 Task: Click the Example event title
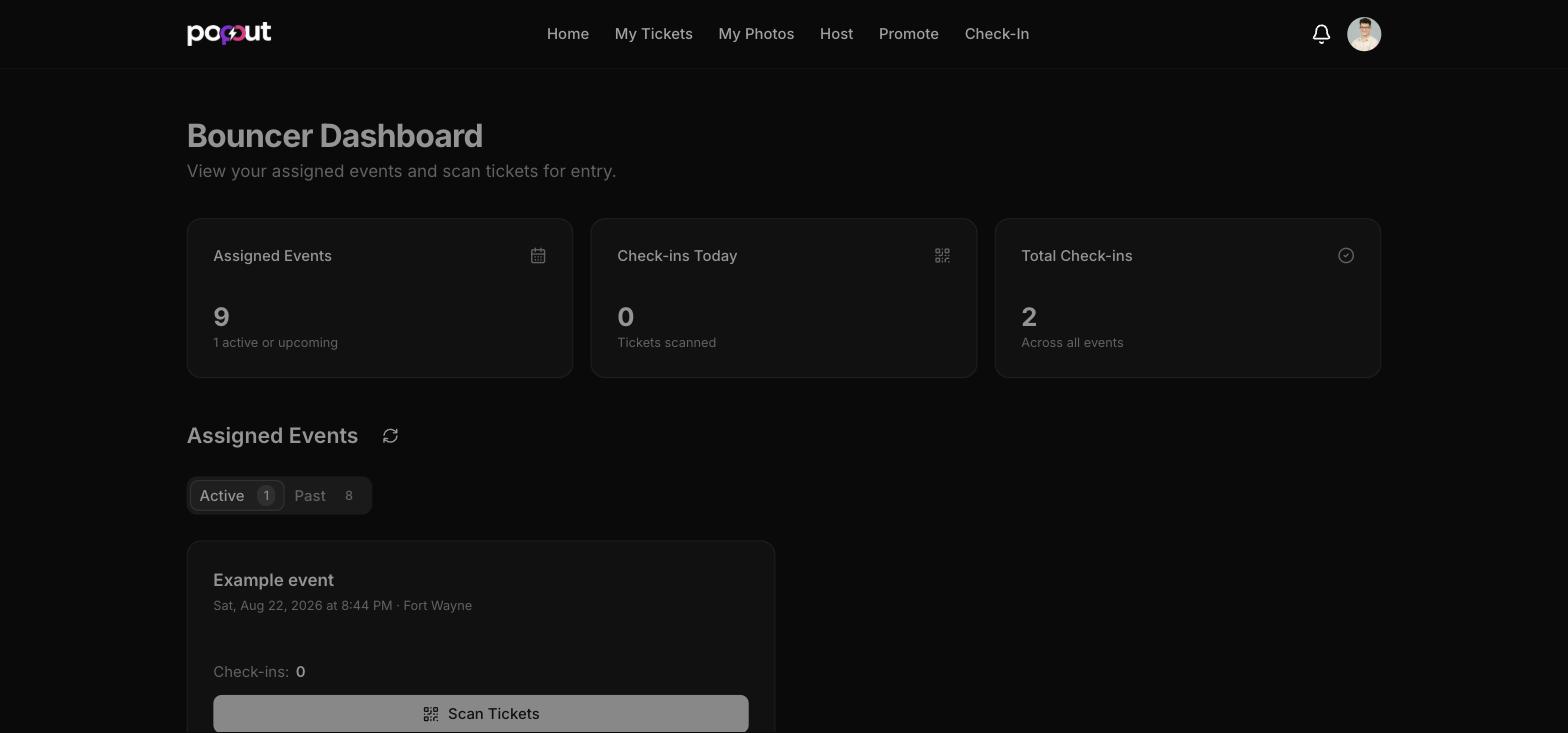274,580
